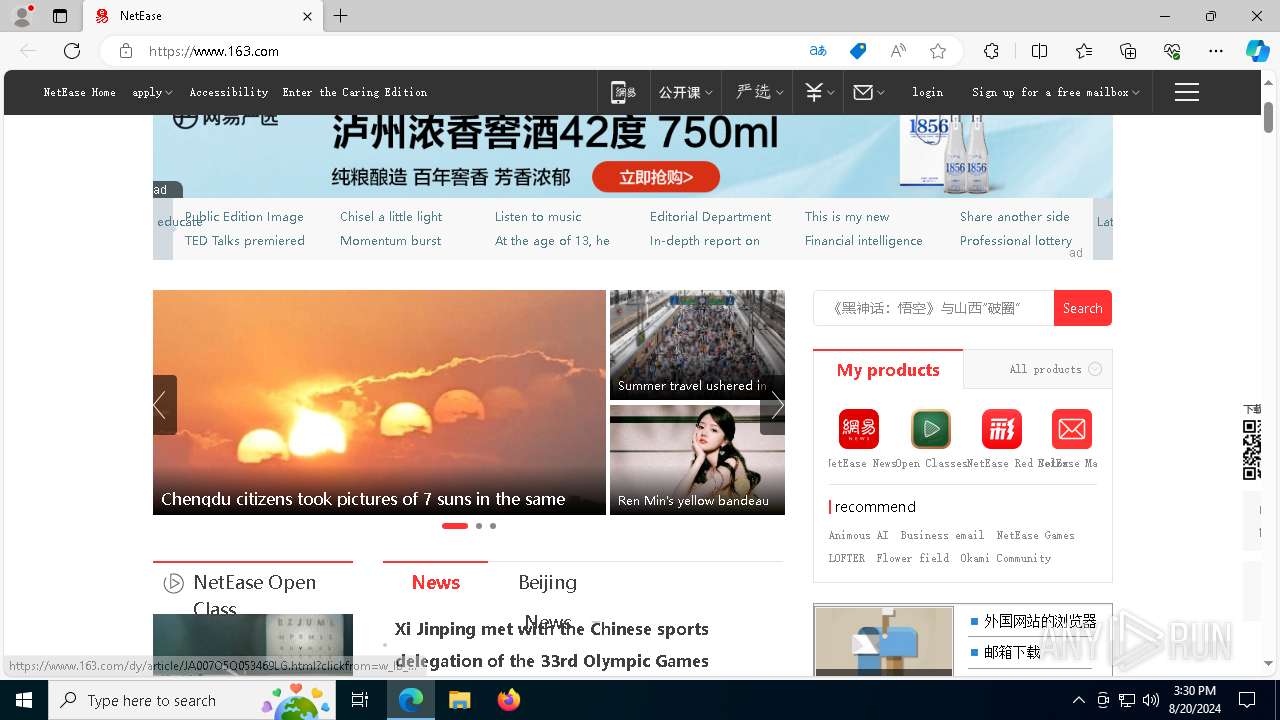Open Windows Start menu

coord(24,700)
